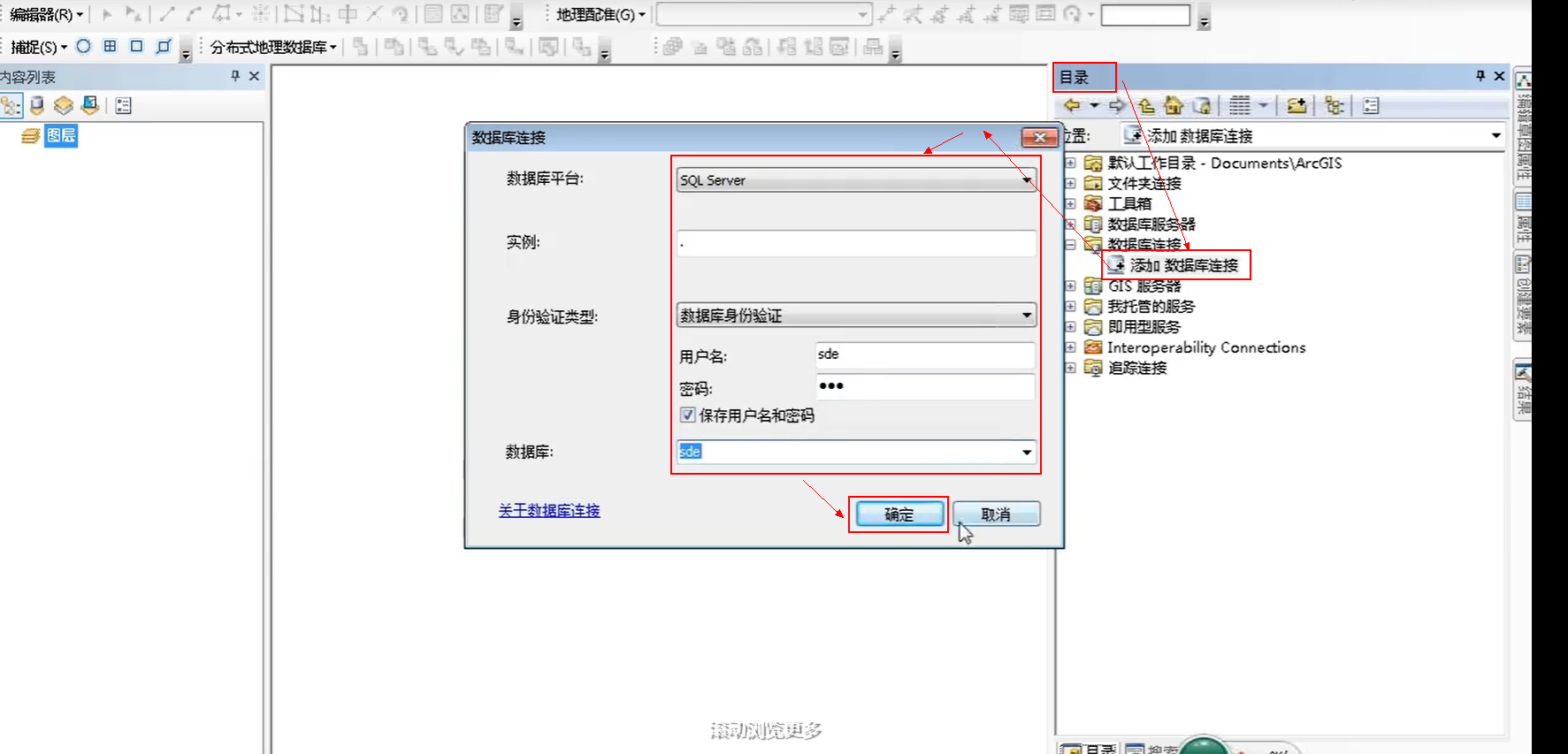This screenshot has height=754, width=1568.
Task: Open the 编辑器(R) menu
Action: coord(46,14)
